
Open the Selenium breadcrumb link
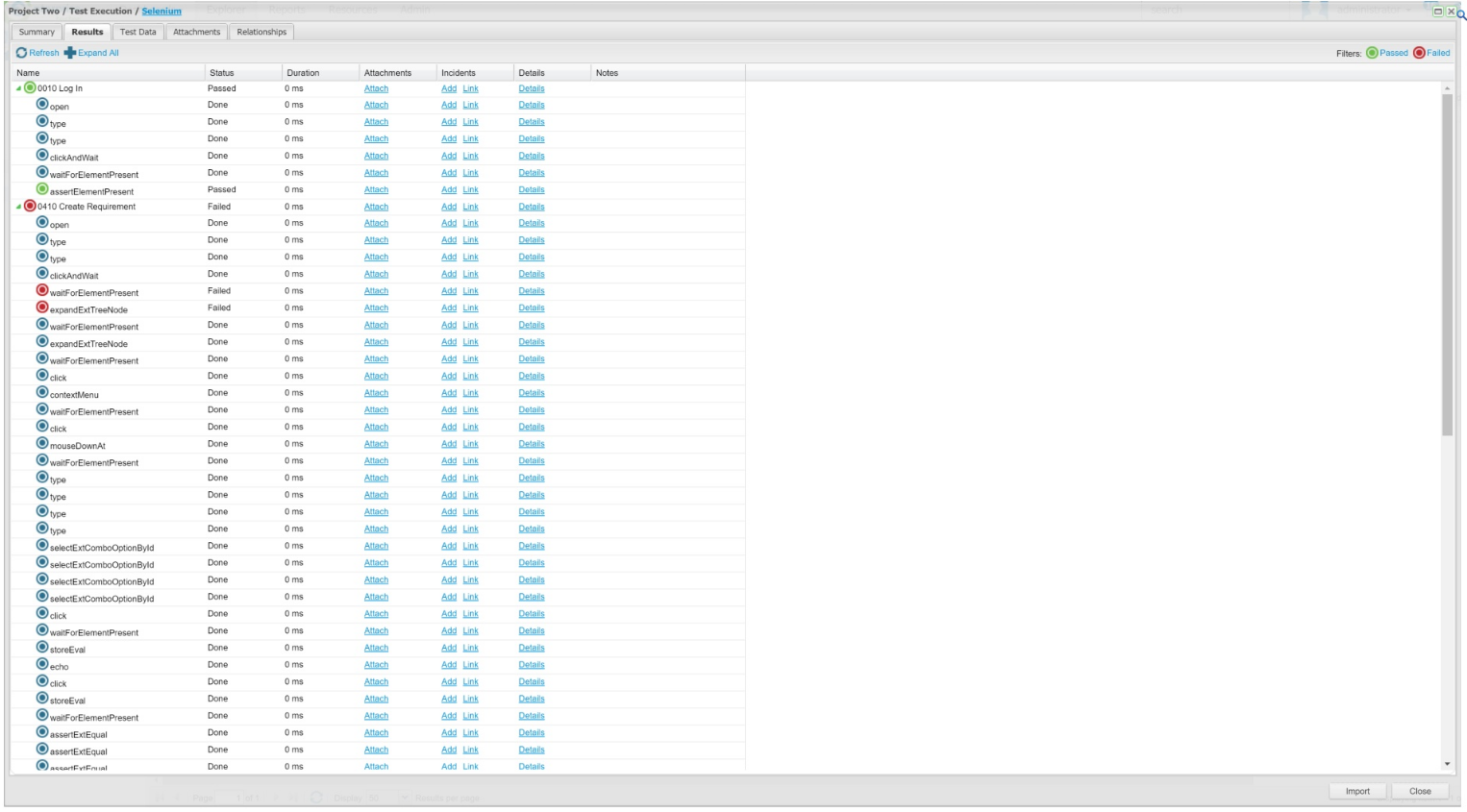coord(162,12)
